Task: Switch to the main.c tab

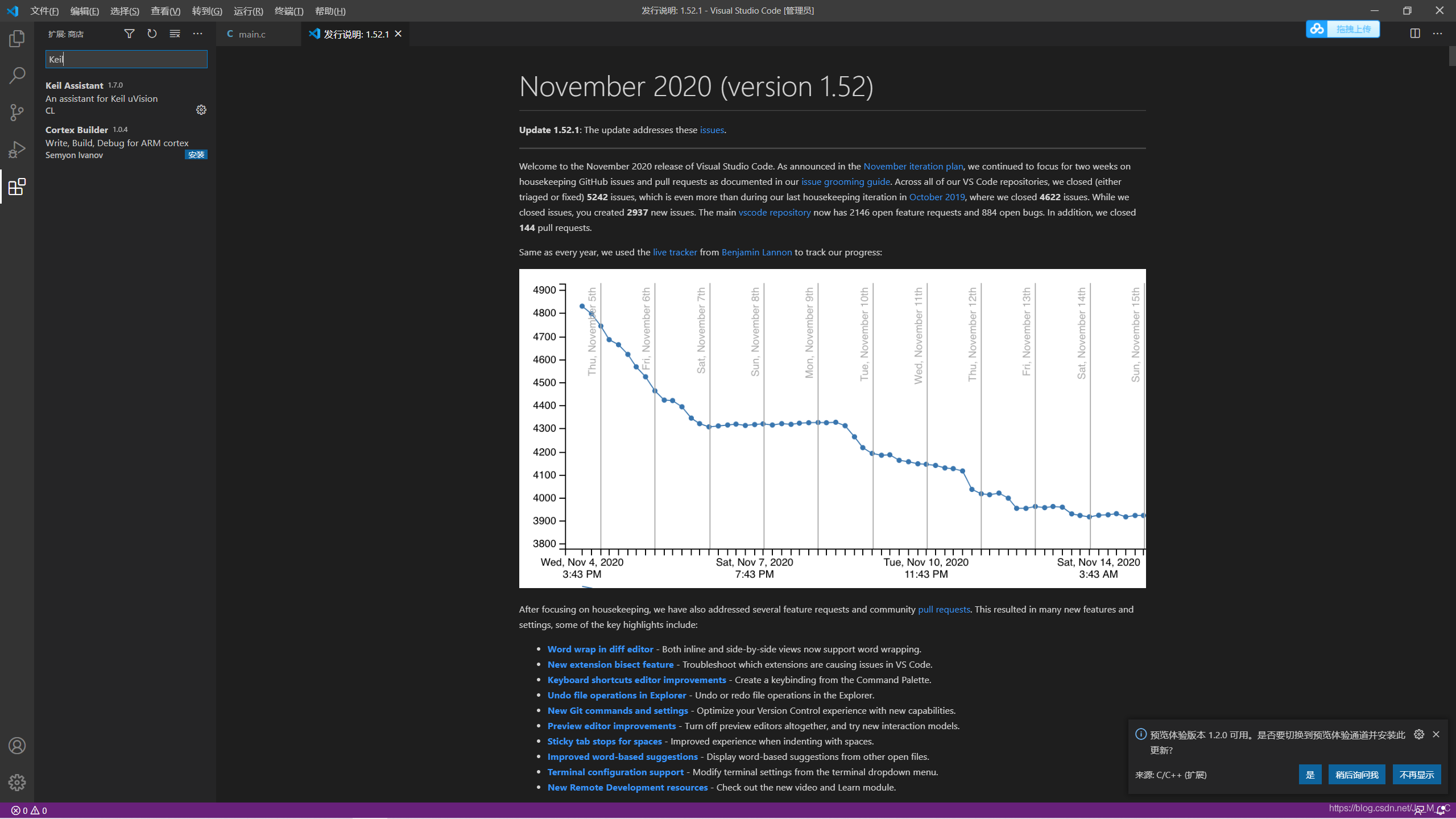Action: (x=259, y=34)
